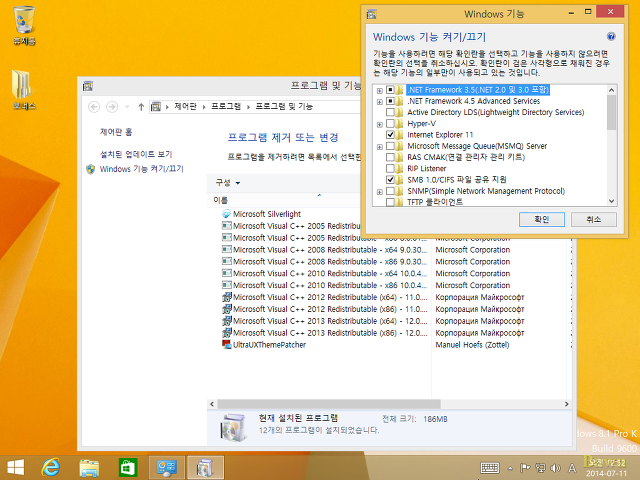Viewport: 640px width, 480px height.
Task: Open 제어판 홈 link
Action: pos(116,132)
